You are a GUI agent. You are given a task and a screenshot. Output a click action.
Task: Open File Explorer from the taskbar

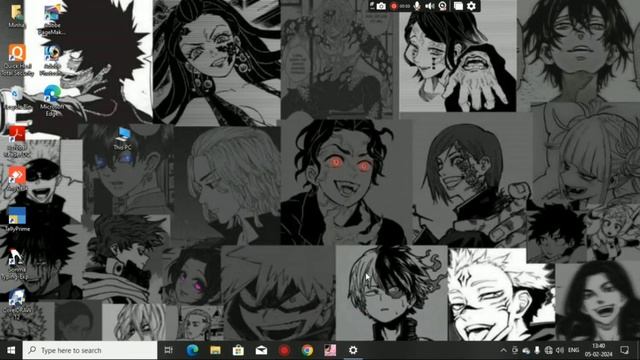click(216, 350)
